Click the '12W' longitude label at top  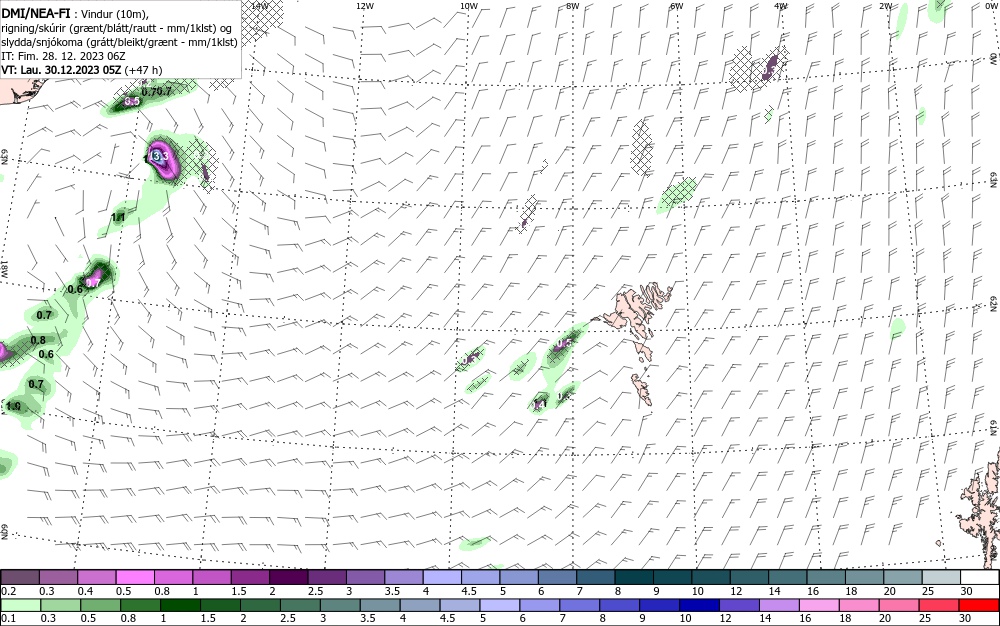(x=364, y=6)
